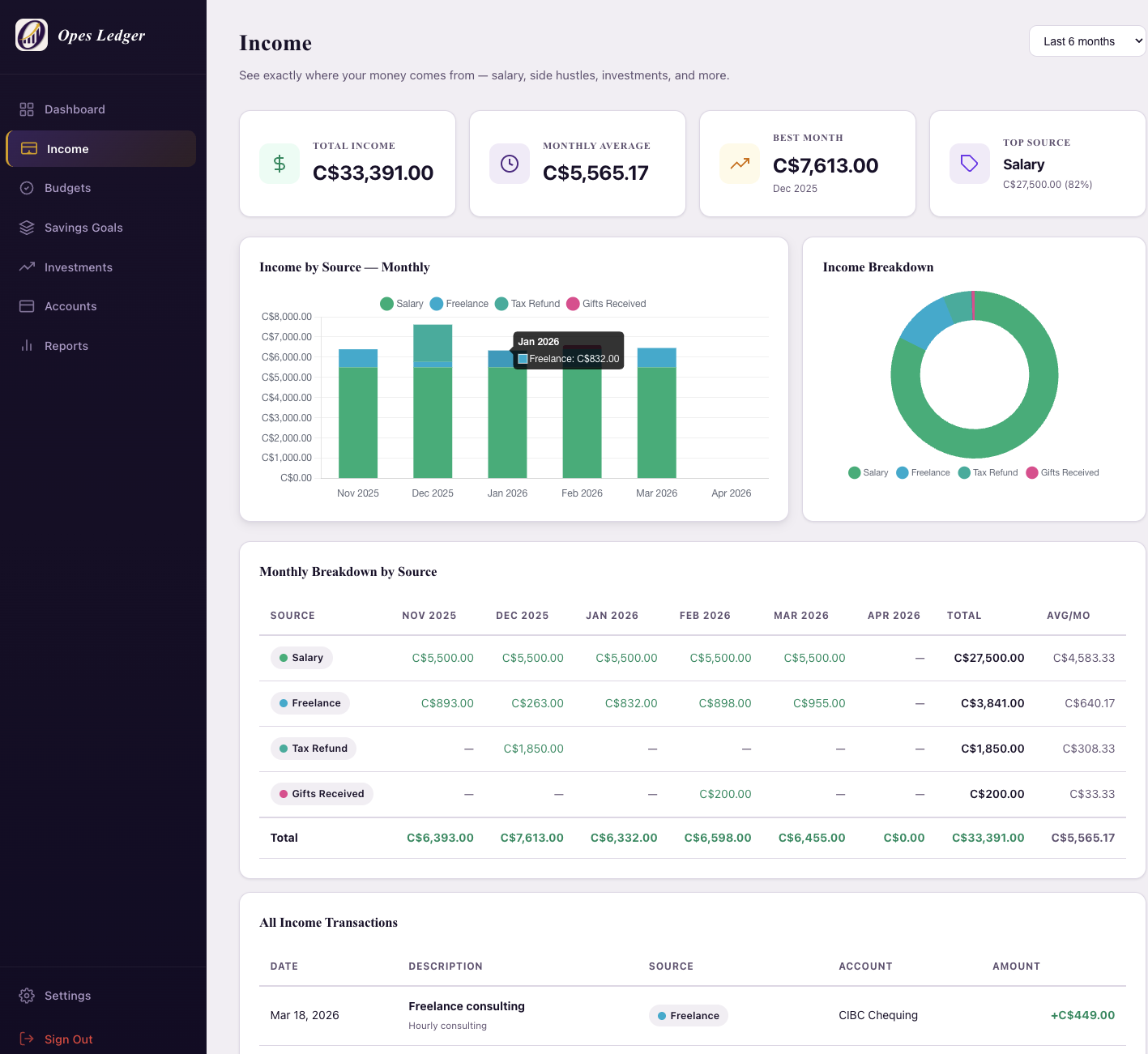This screenshot has height=1054, width=1148.
Task: Click the Savings Goals layers icon
Action: [x=27, y=228]
